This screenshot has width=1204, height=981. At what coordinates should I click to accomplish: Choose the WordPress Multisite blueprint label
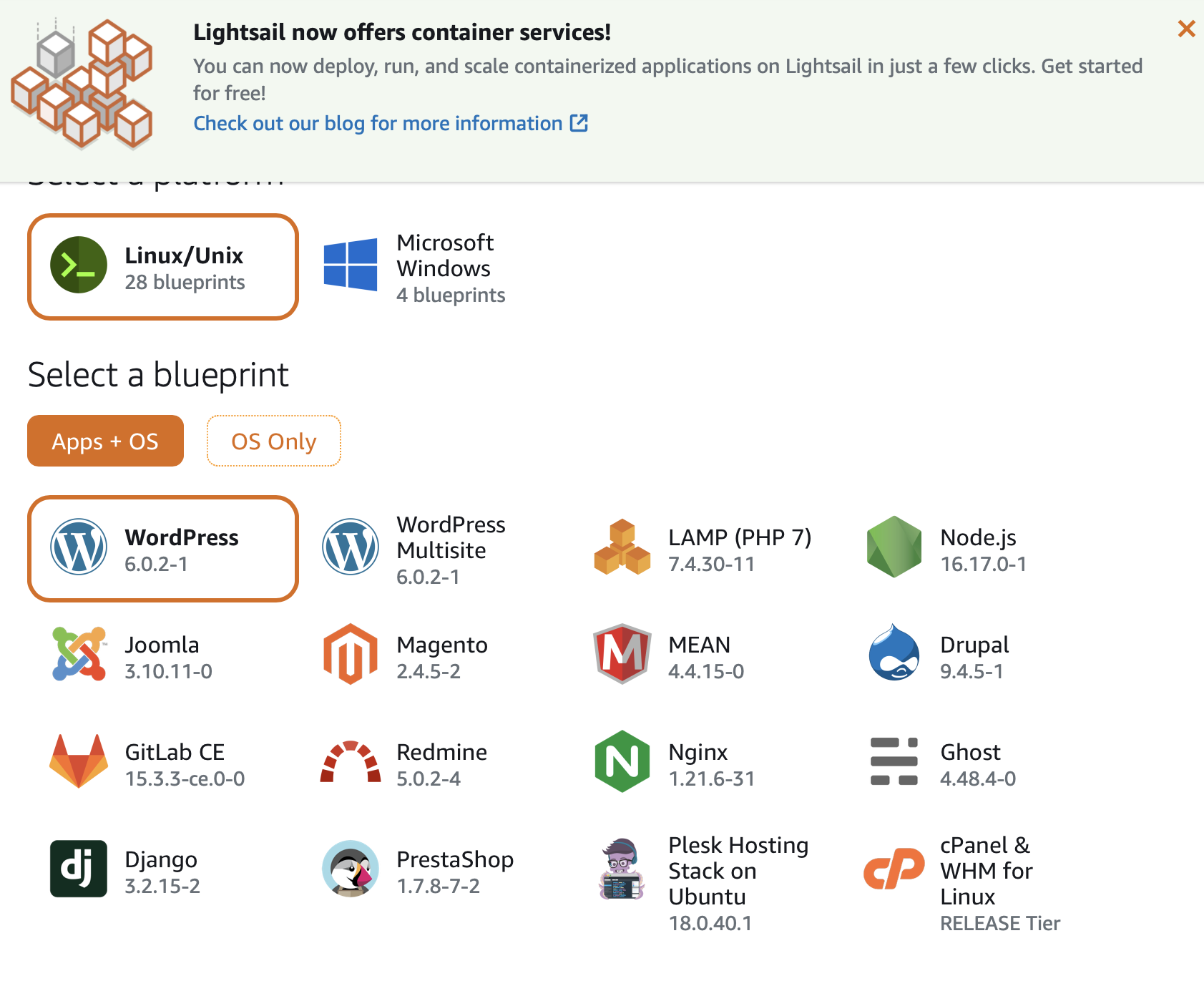pos(451,537)
